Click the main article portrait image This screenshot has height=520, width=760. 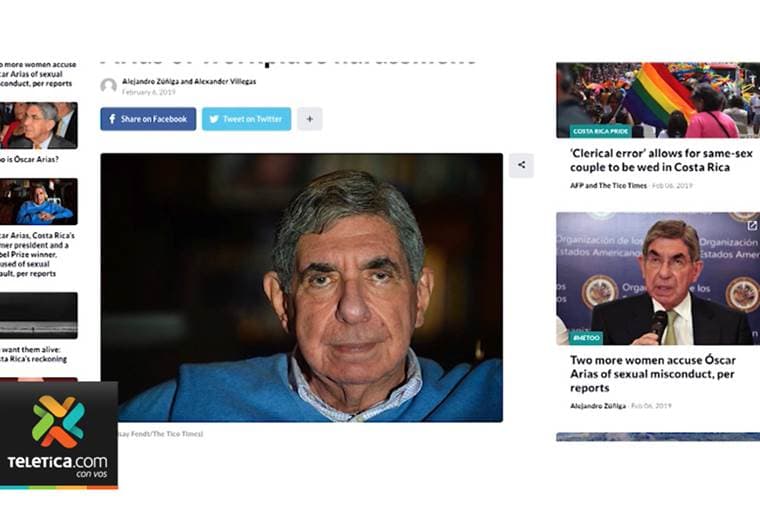(x=301, y=288)
